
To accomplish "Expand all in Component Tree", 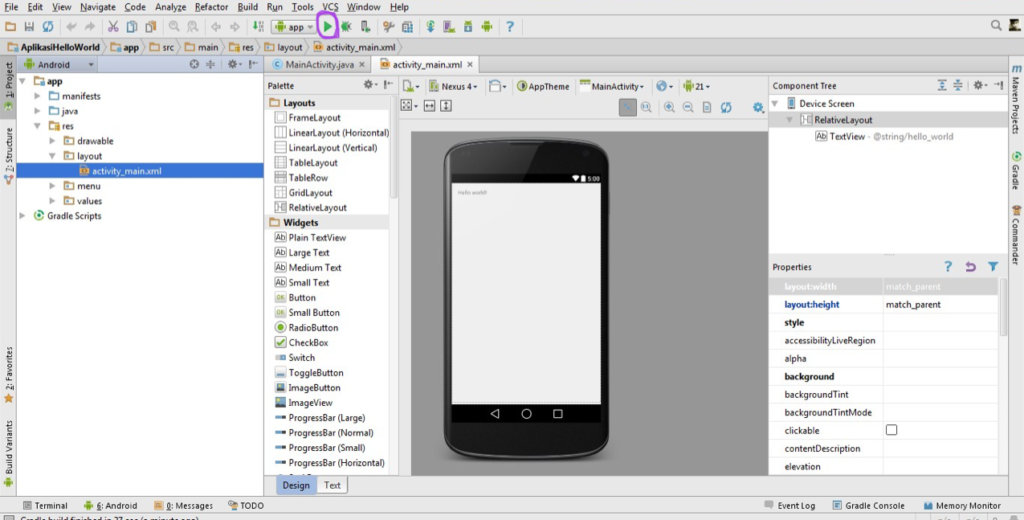I will (x=942, y=85).
